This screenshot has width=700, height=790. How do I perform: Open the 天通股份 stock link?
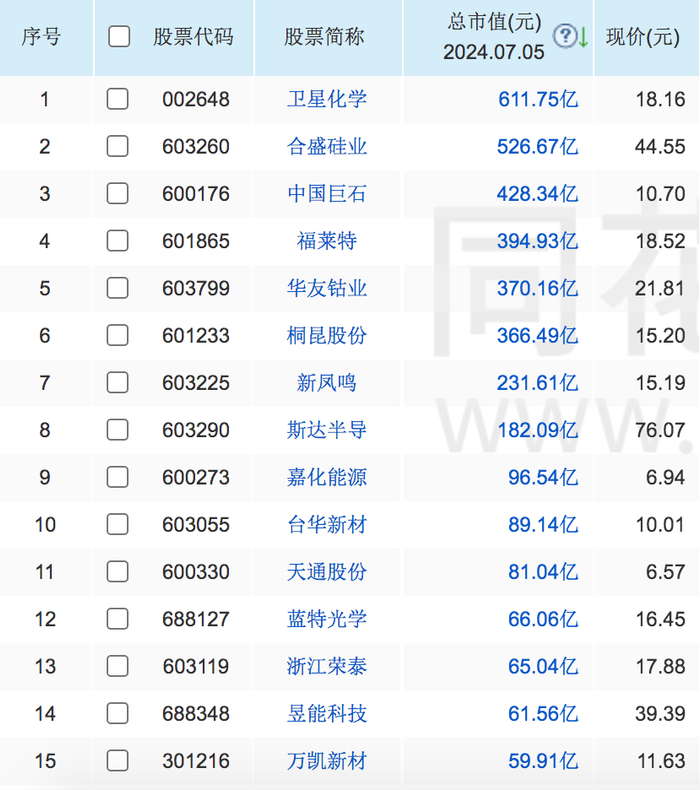click(x=327, y=572)
